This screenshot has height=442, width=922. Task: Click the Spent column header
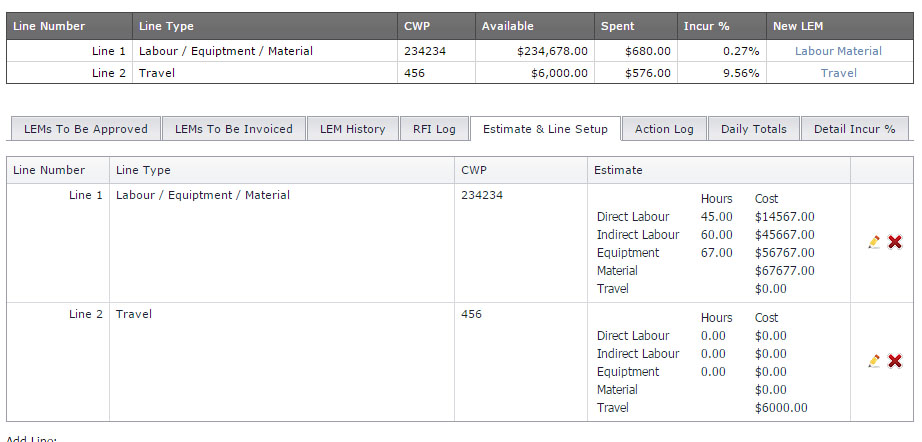(617, 26)
